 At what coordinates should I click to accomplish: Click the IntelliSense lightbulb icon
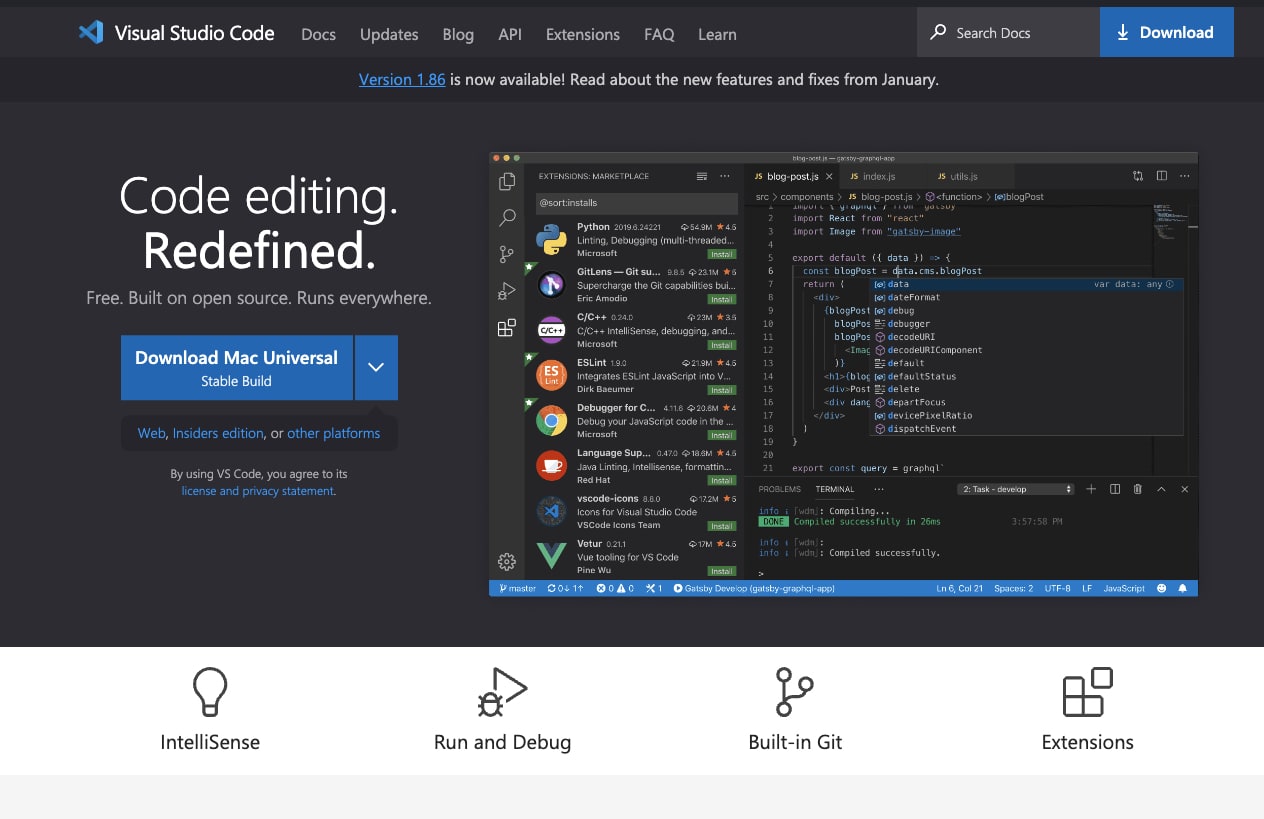pyautogui.click(x=210, y=692)
